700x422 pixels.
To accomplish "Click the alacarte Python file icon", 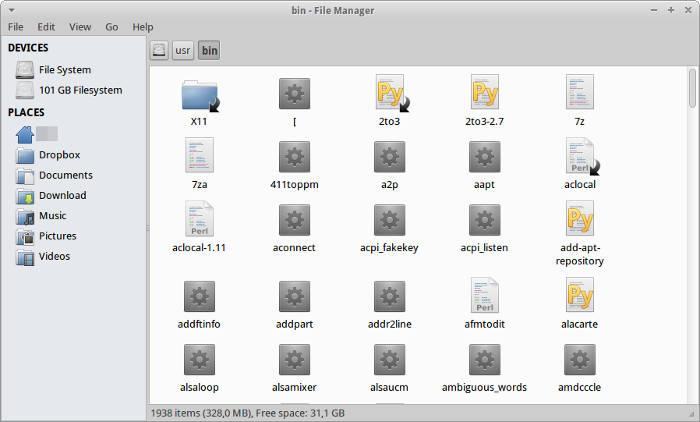I will 579,296.
